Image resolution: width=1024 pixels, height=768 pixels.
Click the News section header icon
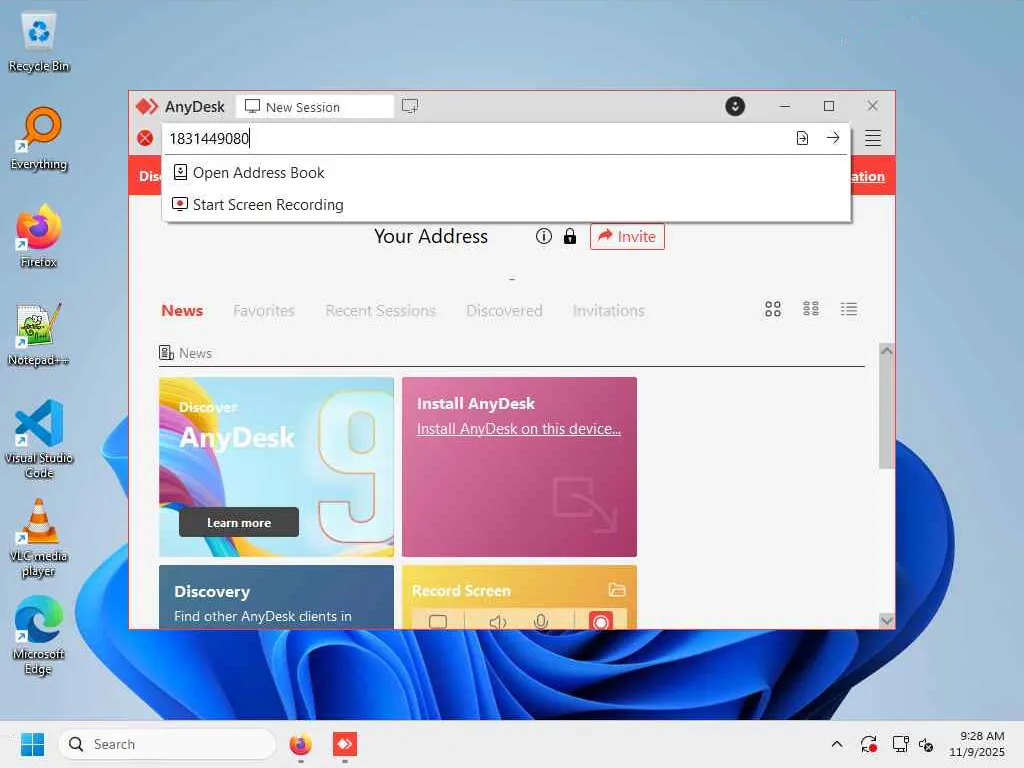[x=166, y=353]
